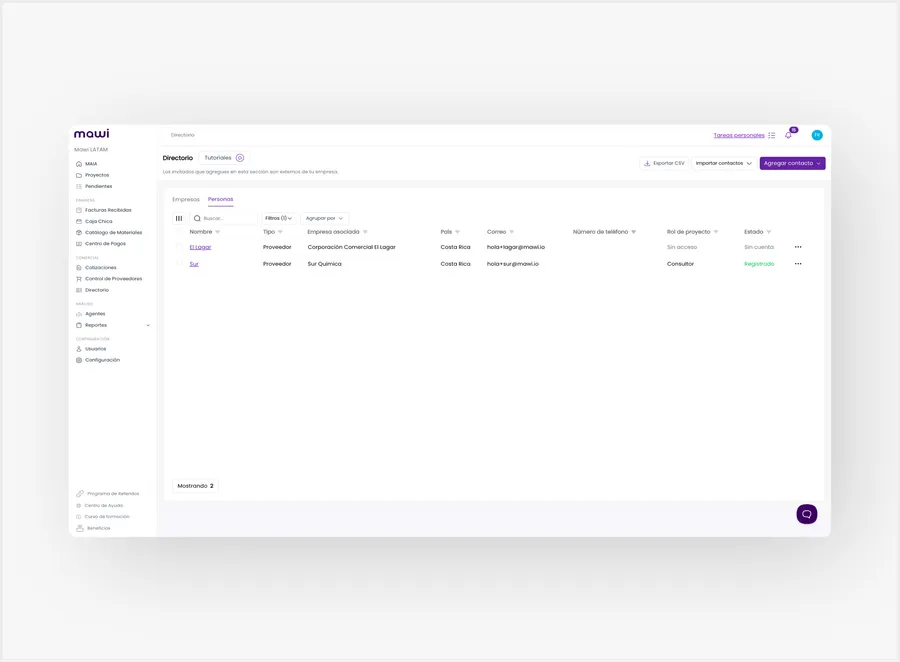
Task: Click the Buscar search field
Action: tap(224, 218)
